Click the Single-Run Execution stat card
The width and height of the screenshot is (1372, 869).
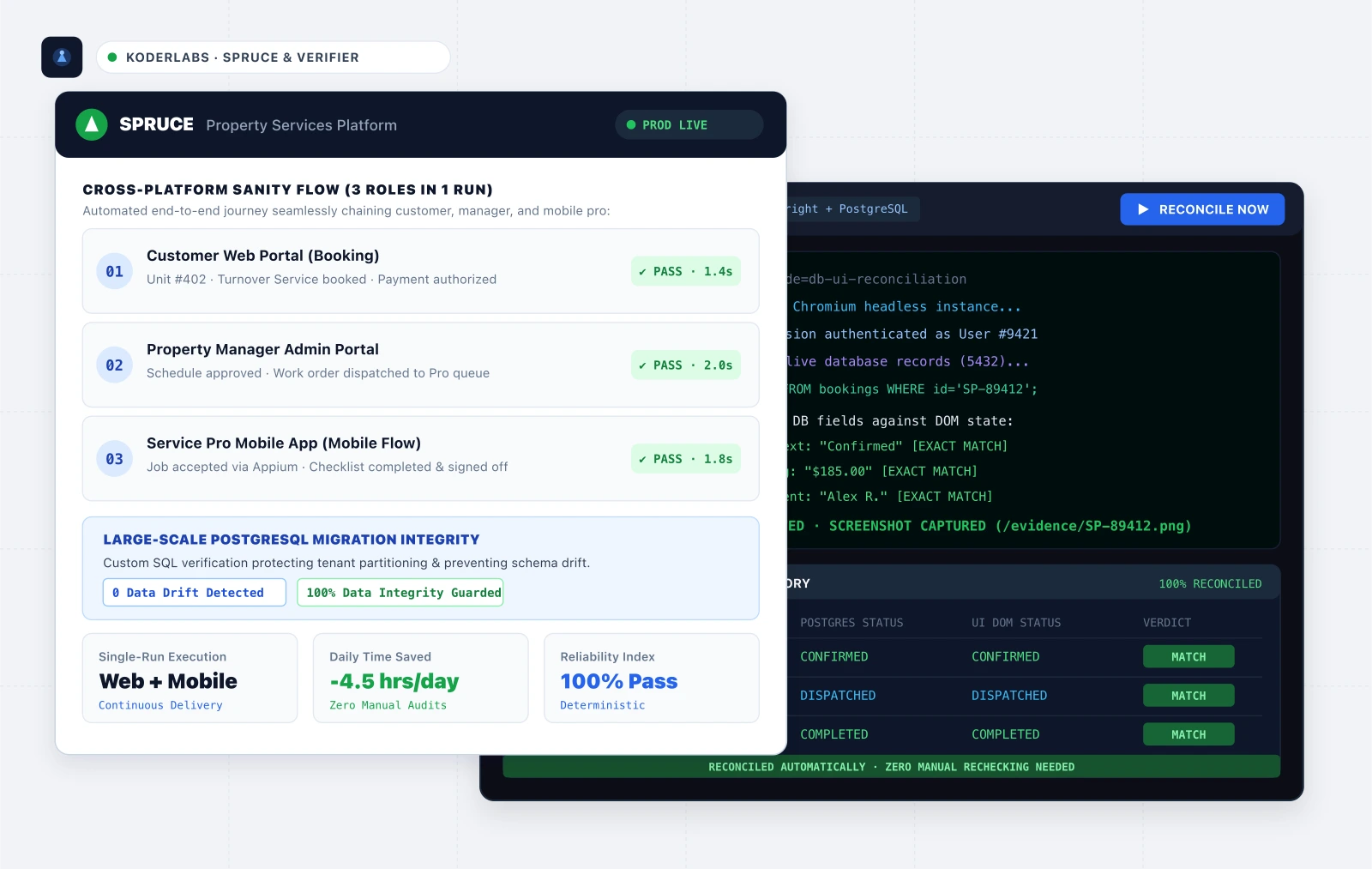(x=190, y=679)
